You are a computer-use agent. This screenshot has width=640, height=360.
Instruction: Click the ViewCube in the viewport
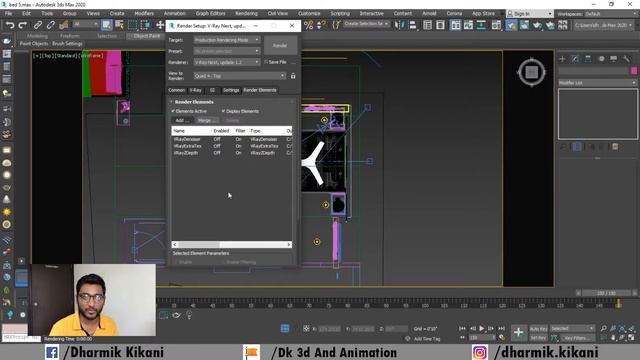(531, 73)
